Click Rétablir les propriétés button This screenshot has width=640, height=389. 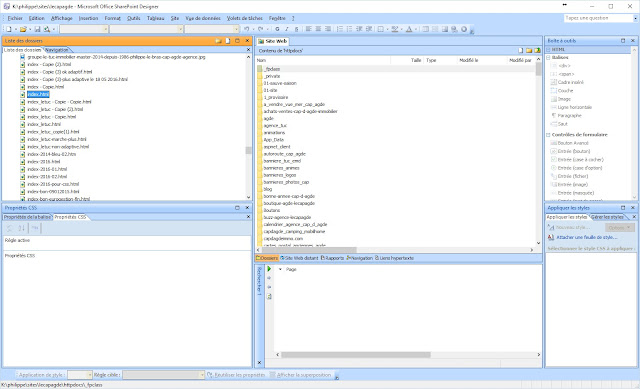tap(236, 375)
